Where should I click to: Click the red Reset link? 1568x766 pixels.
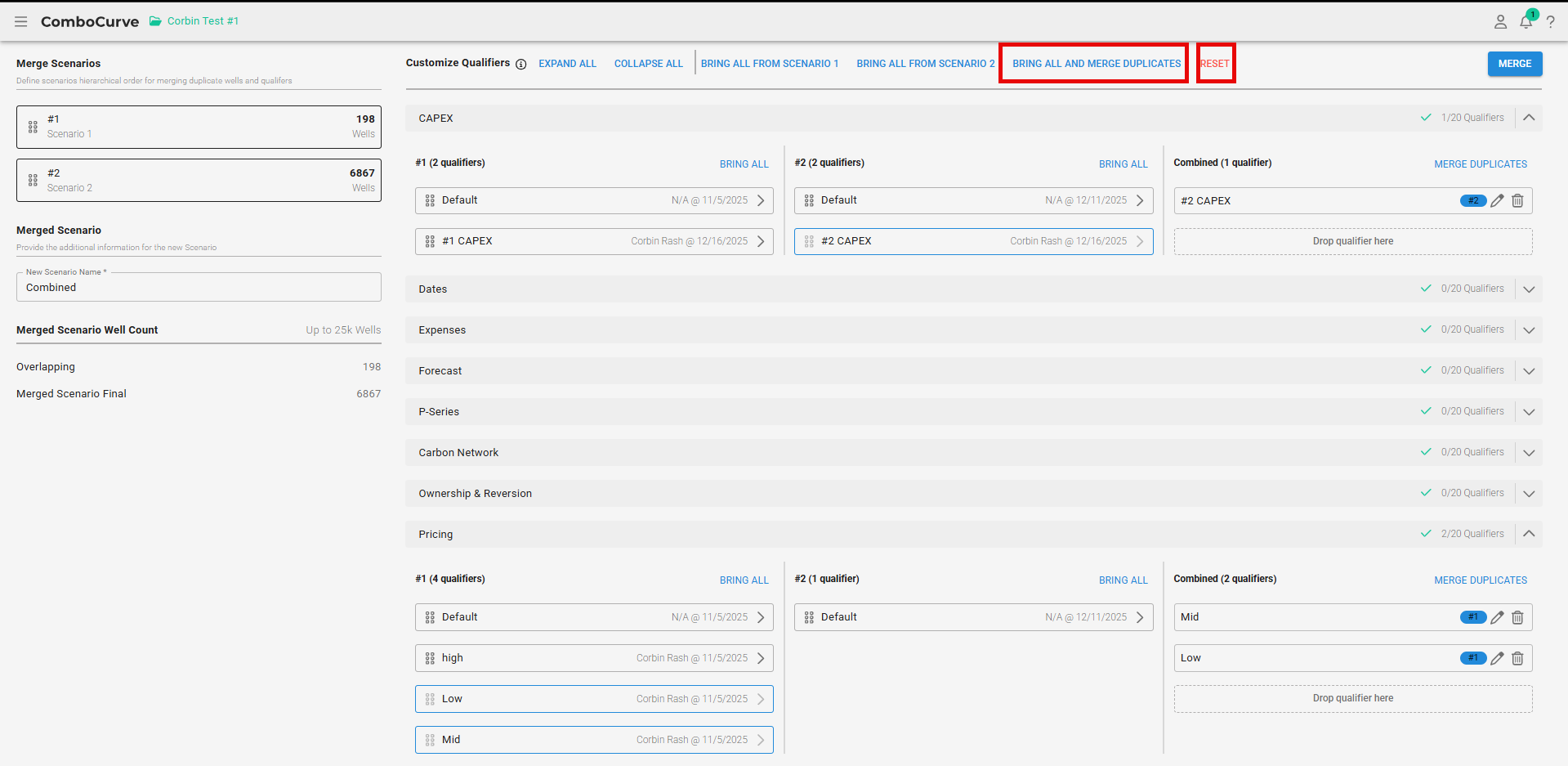click(x=1215, y=64)
